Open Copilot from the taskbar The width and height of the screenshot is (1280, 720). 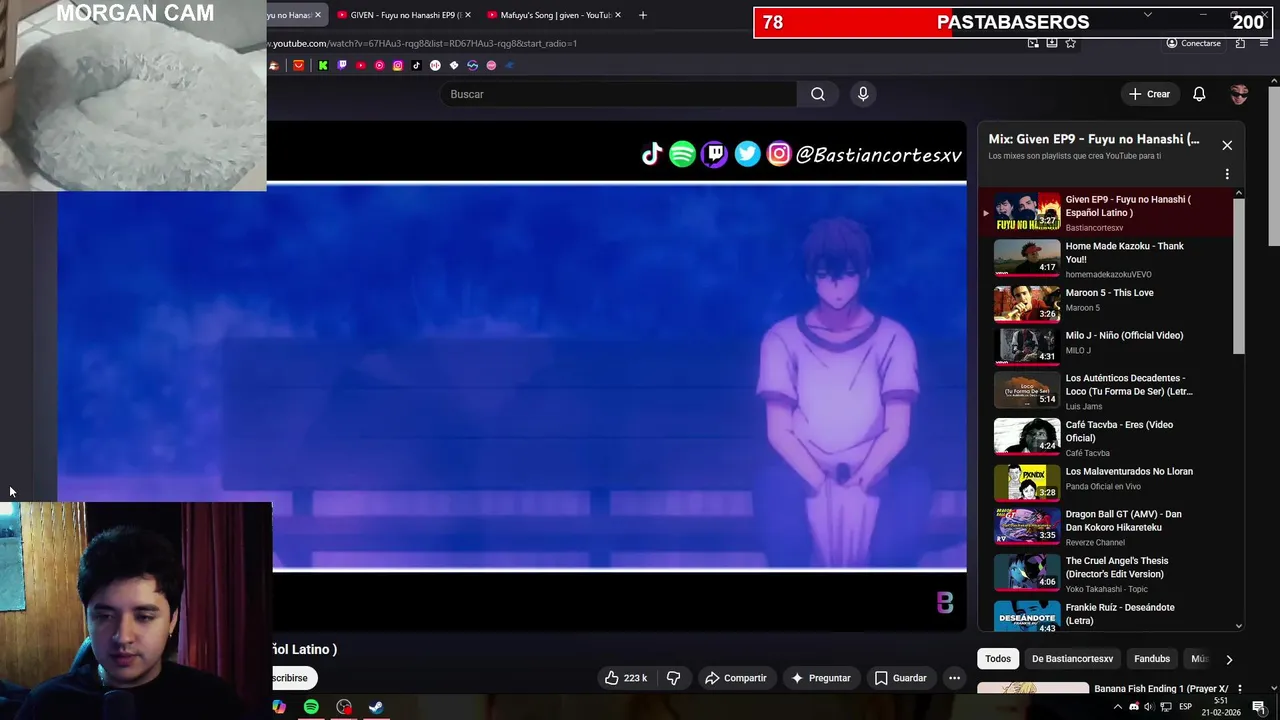tap(279, 707)
